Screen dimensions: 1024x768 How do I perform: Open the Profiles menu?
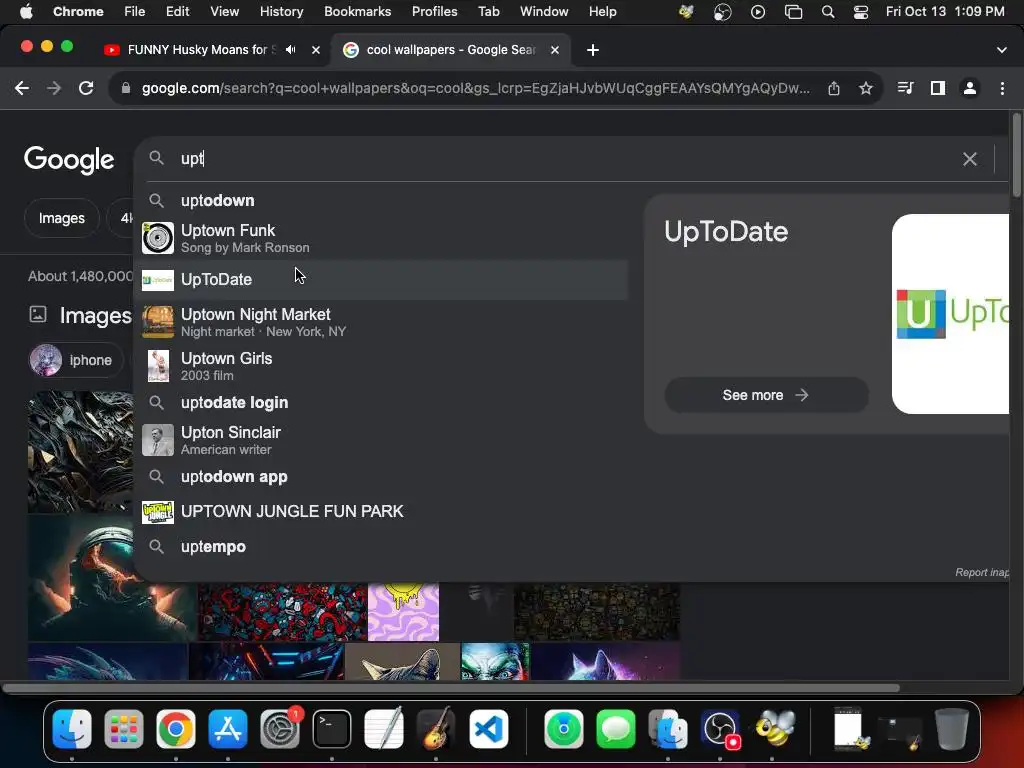coord(434,11)
